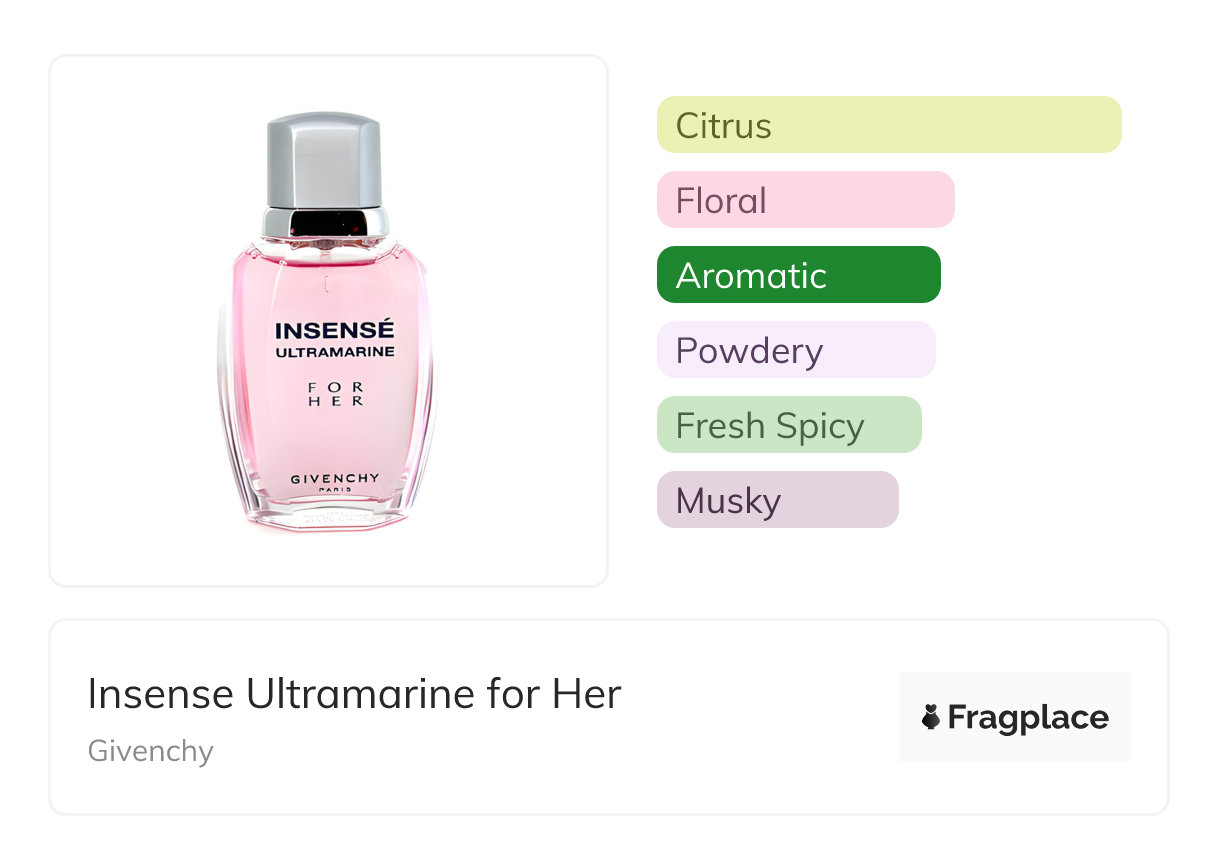
Task: Open the Insense Ultramarine for Her title
Action: click(354, 694)
